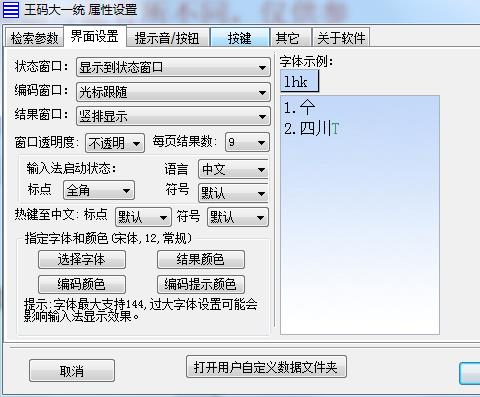Open the 语言 中文 dropdown
Image resolution: width=480 pixels, height=397 pixels.
point(233,169)
